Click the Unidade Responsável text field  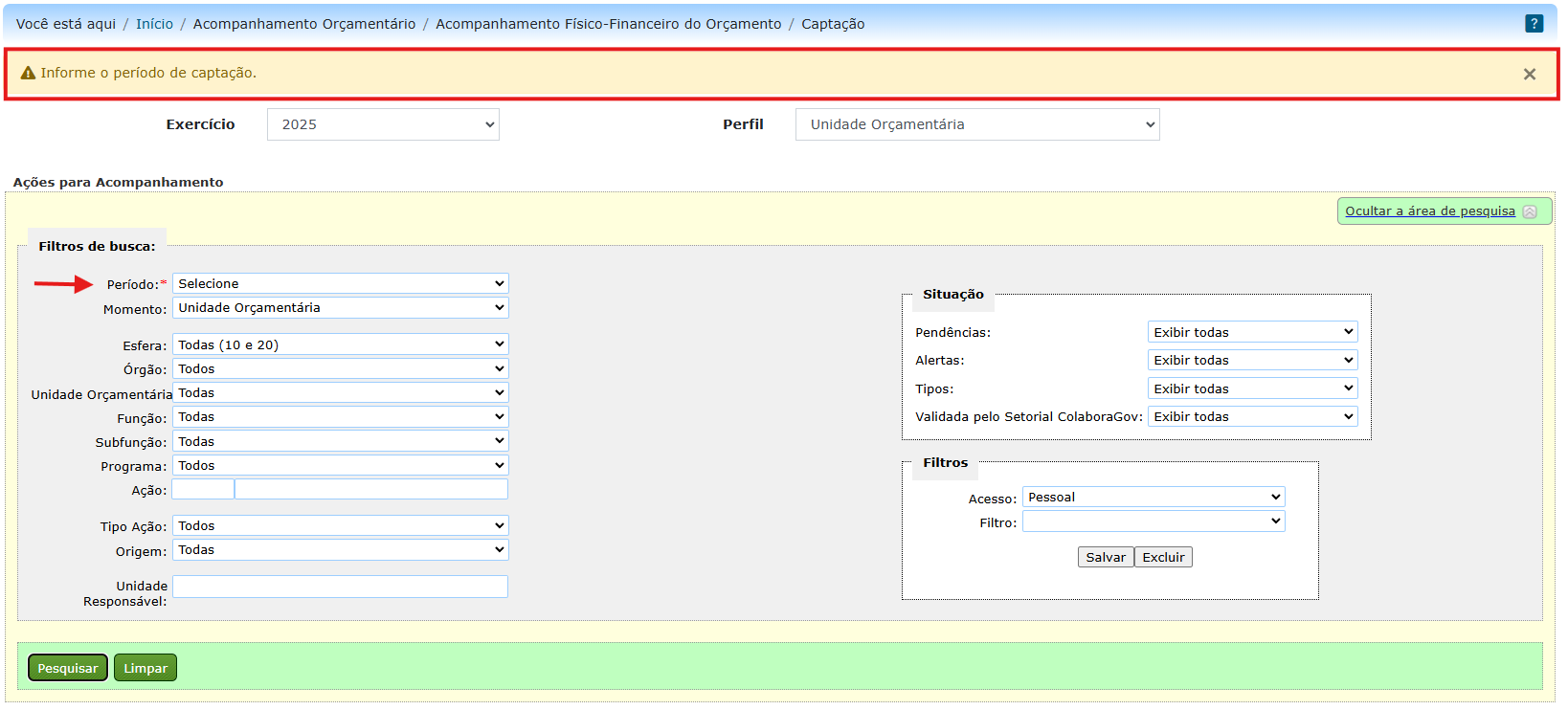click(x=340, y=587)
